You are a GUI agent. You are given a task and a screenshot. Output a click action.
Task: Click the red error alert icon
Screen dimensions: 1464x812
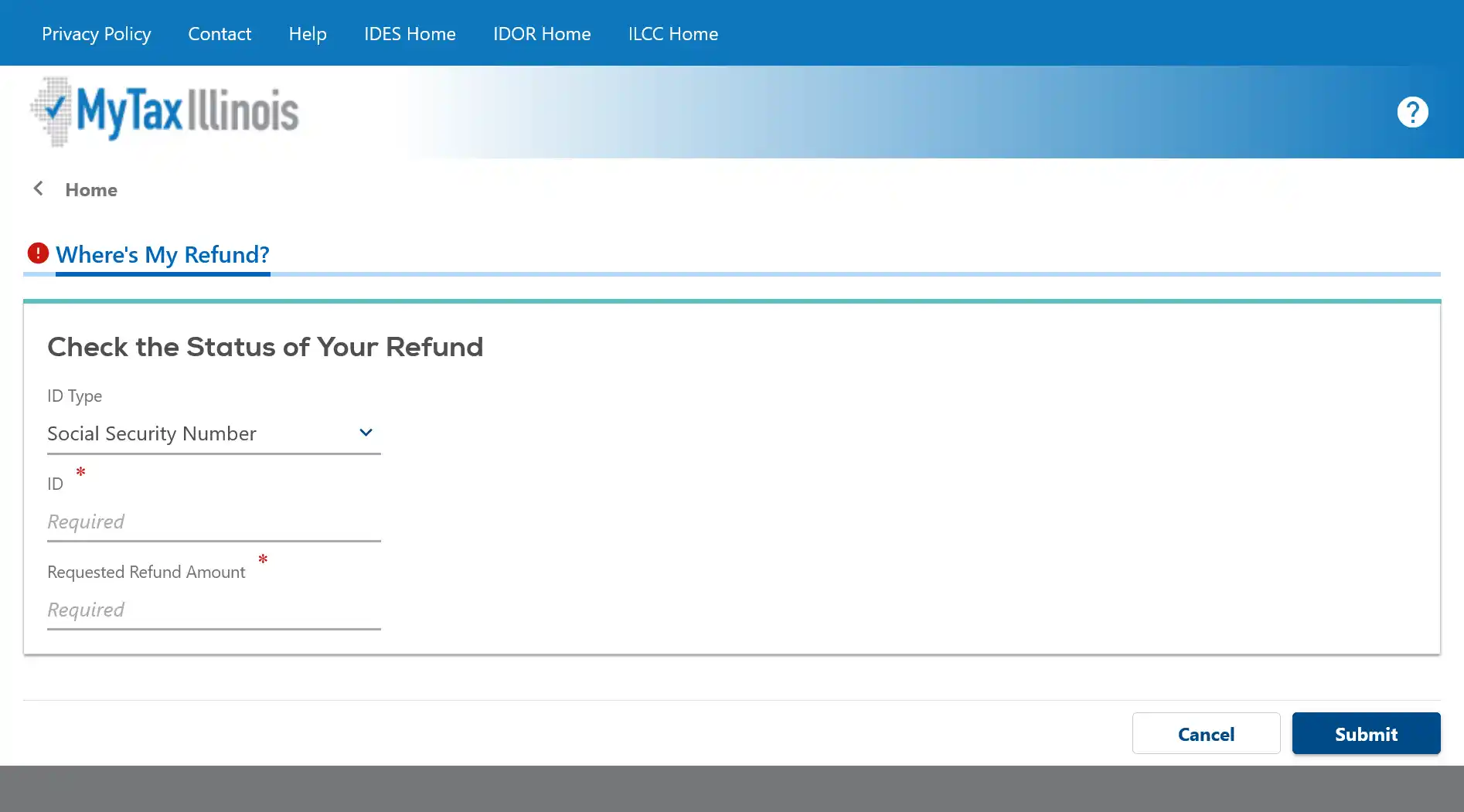(38, 253)
